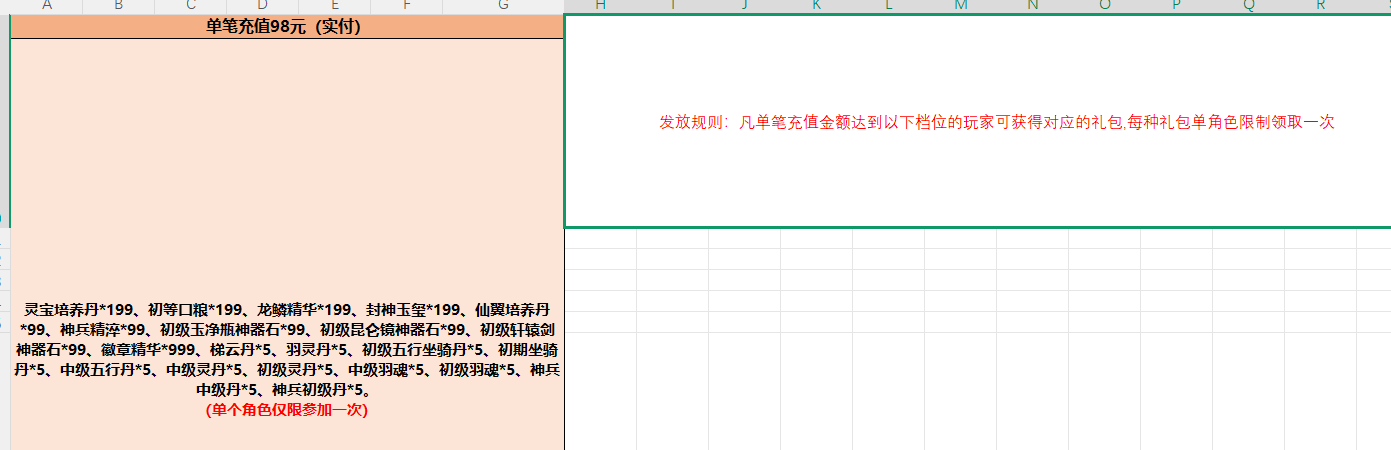The height and width of the screenshot is (450, 1391).
Task: Select column G header
Action: (x=503, y=6)
